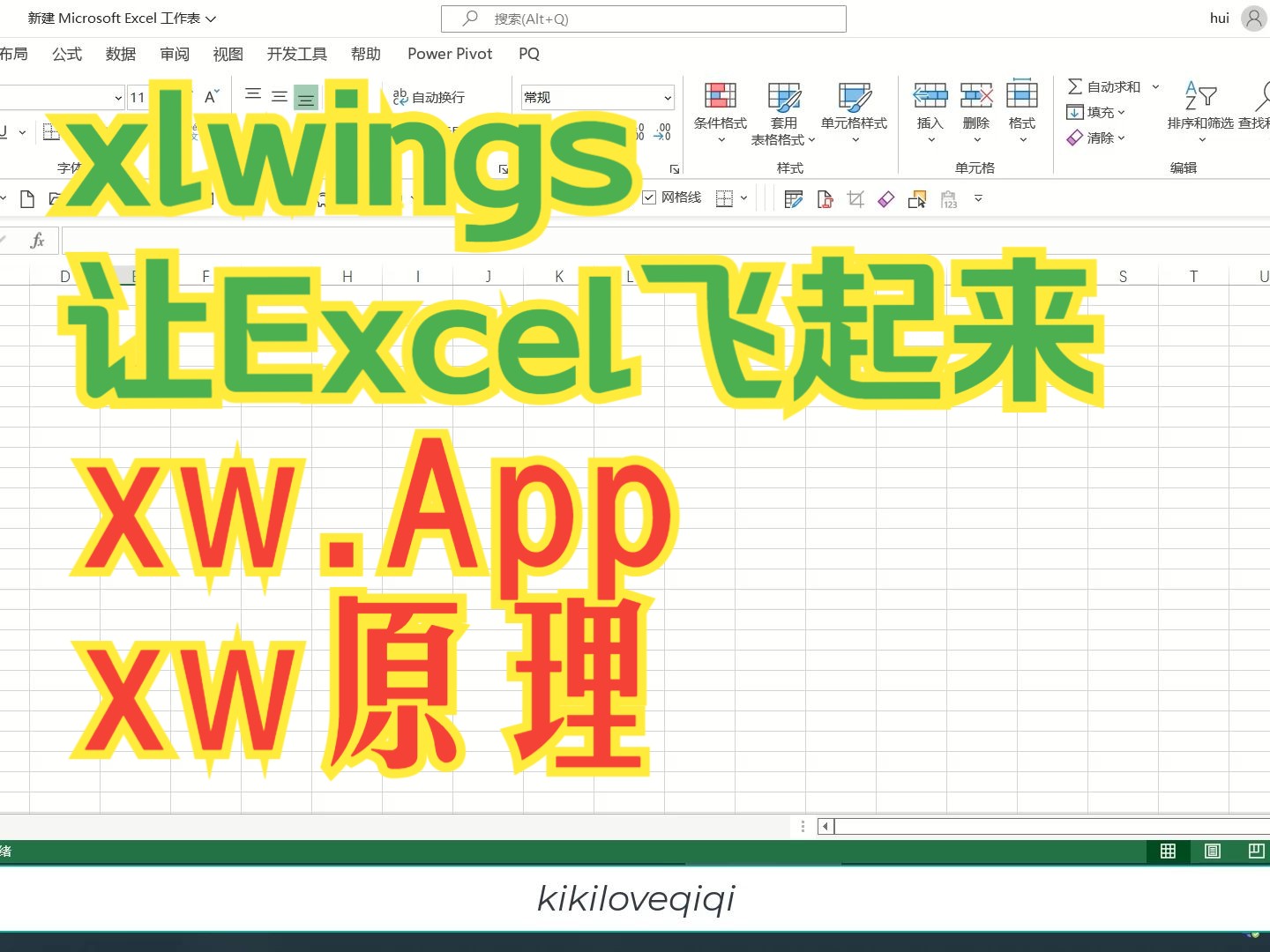Open Customize Quick Access Toolbar dropdown
Viewport: 1270px width, 952px height.
[978, 199]
